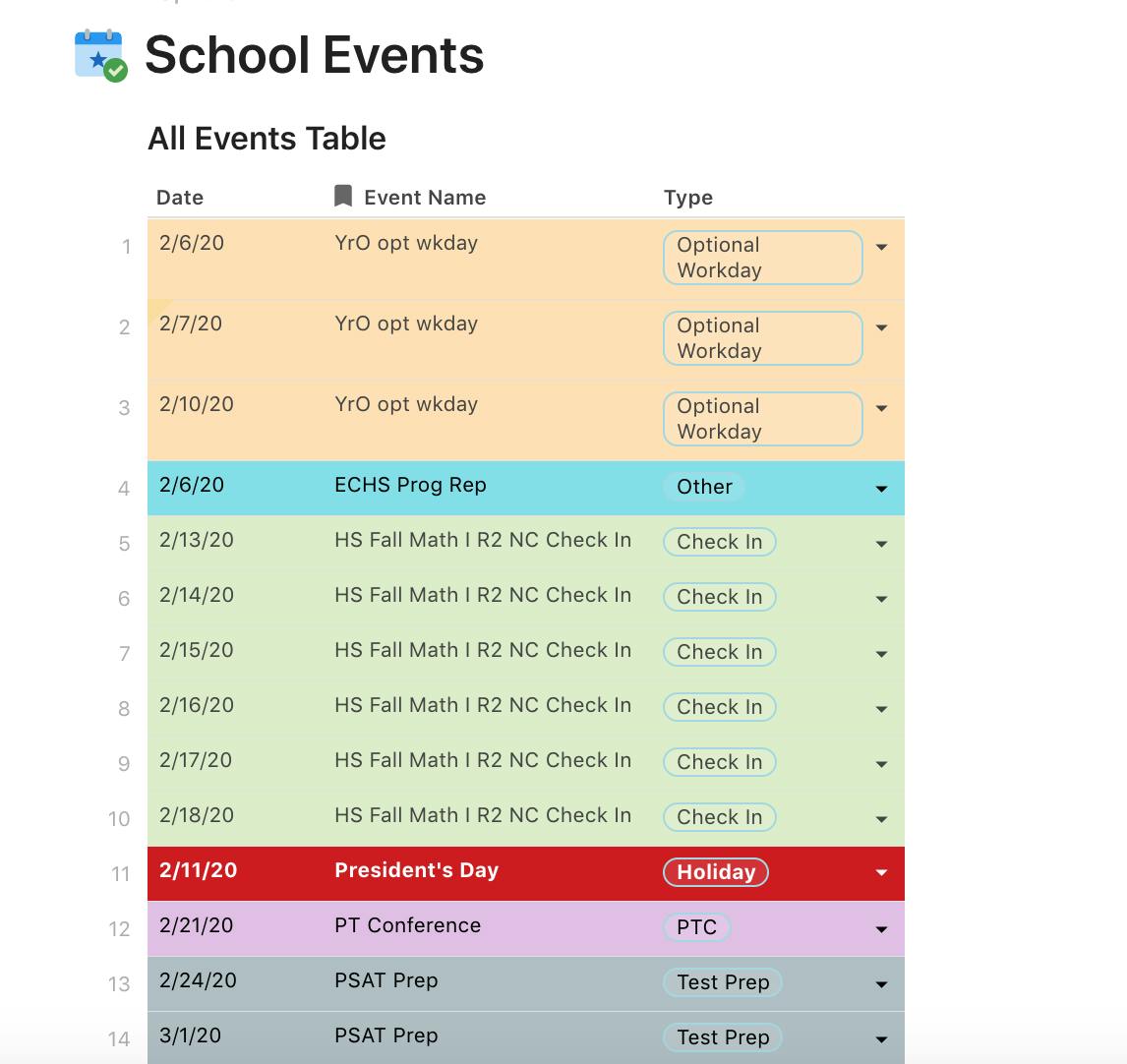Open the Check In dropdown arrow on row 9
Viewport: 1127px width, 1064px height.
(881, 764)
